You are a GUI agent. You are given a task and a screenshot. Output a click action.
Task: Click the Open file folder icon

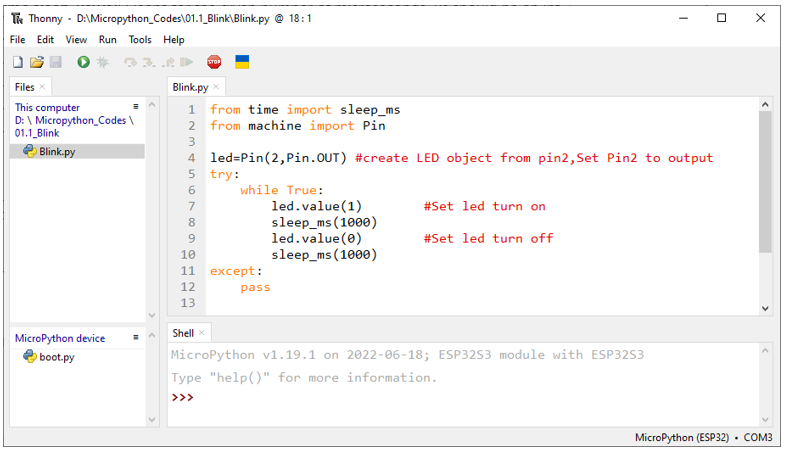pos(37,62)
